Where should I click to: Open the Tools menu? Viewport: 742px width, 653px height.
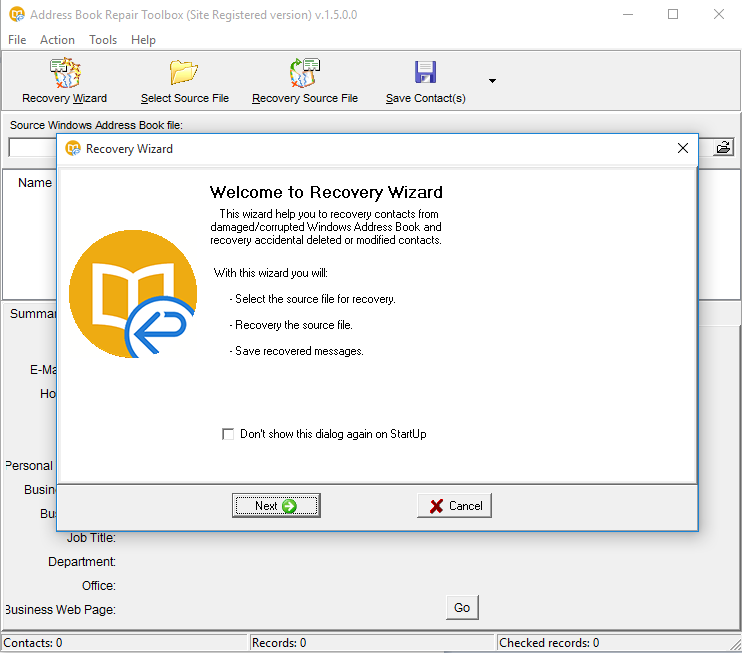(x=103, y=40)
